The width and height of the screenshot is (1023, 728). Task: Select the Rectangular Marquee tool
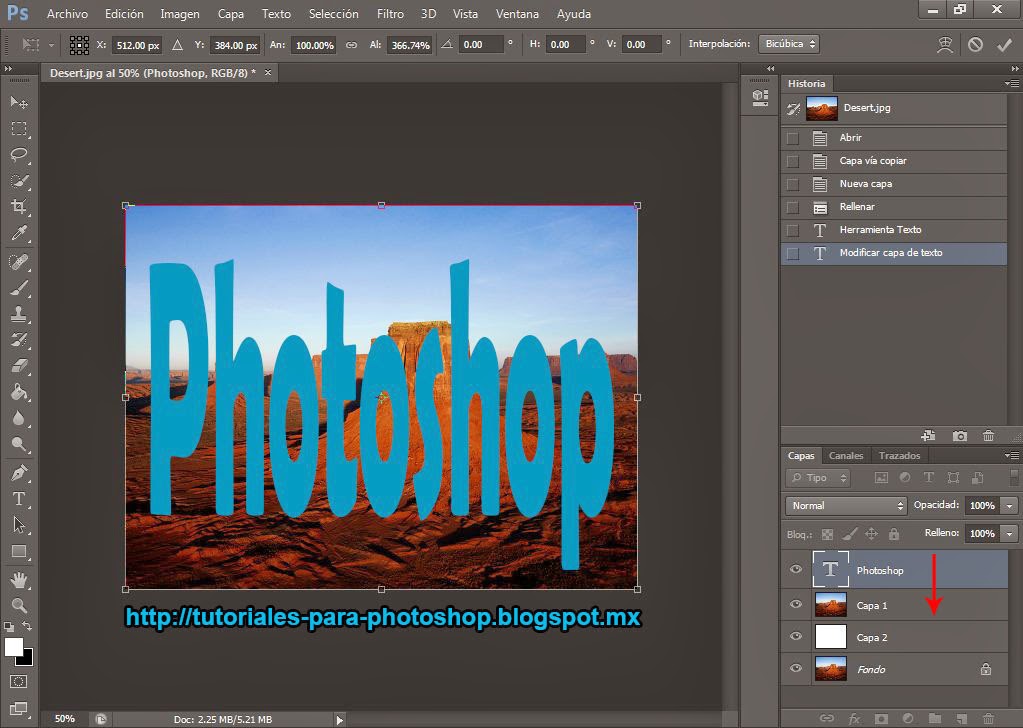(x=19, y=129)
